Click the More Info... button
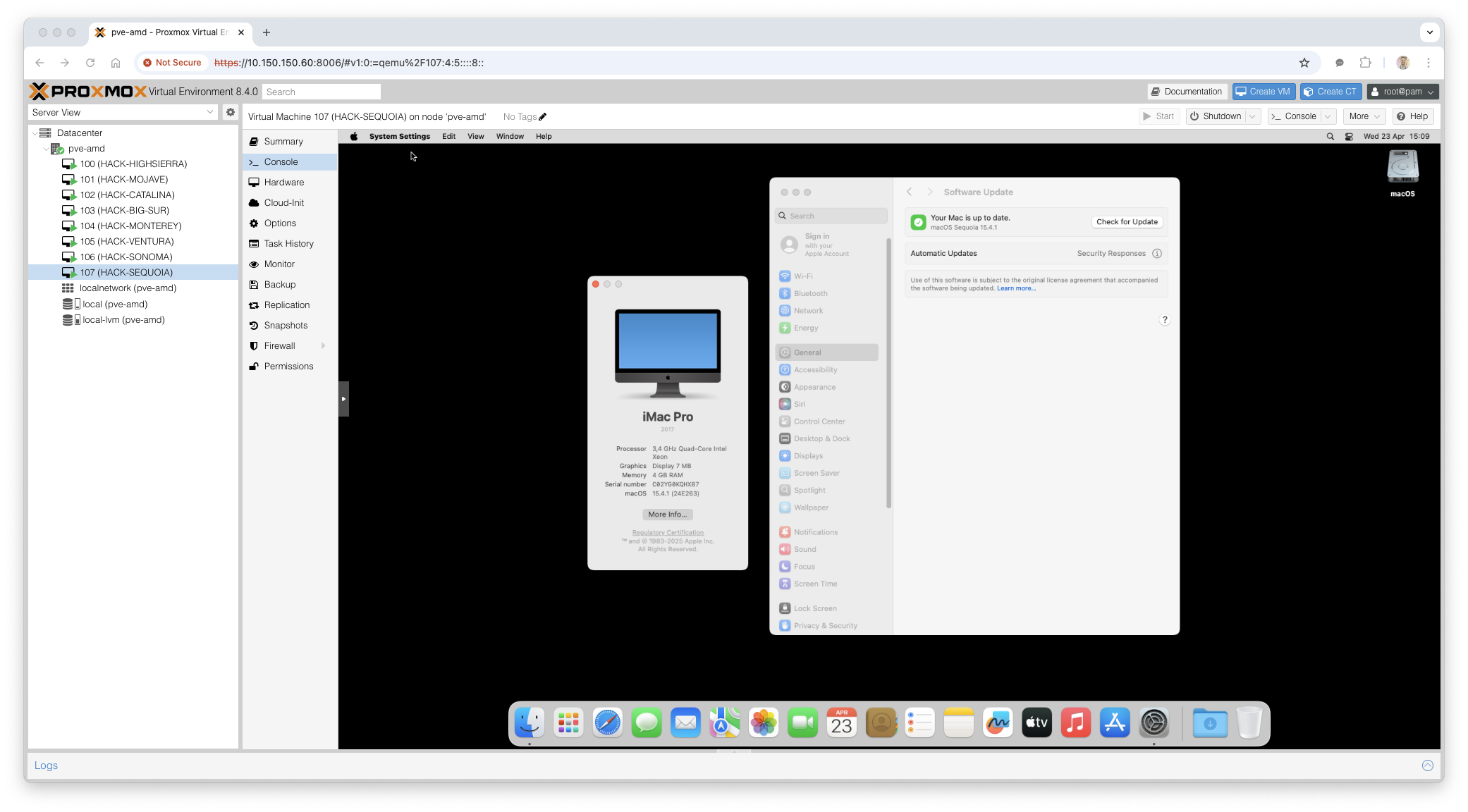 pyautogui.click(x=667, y=515)
